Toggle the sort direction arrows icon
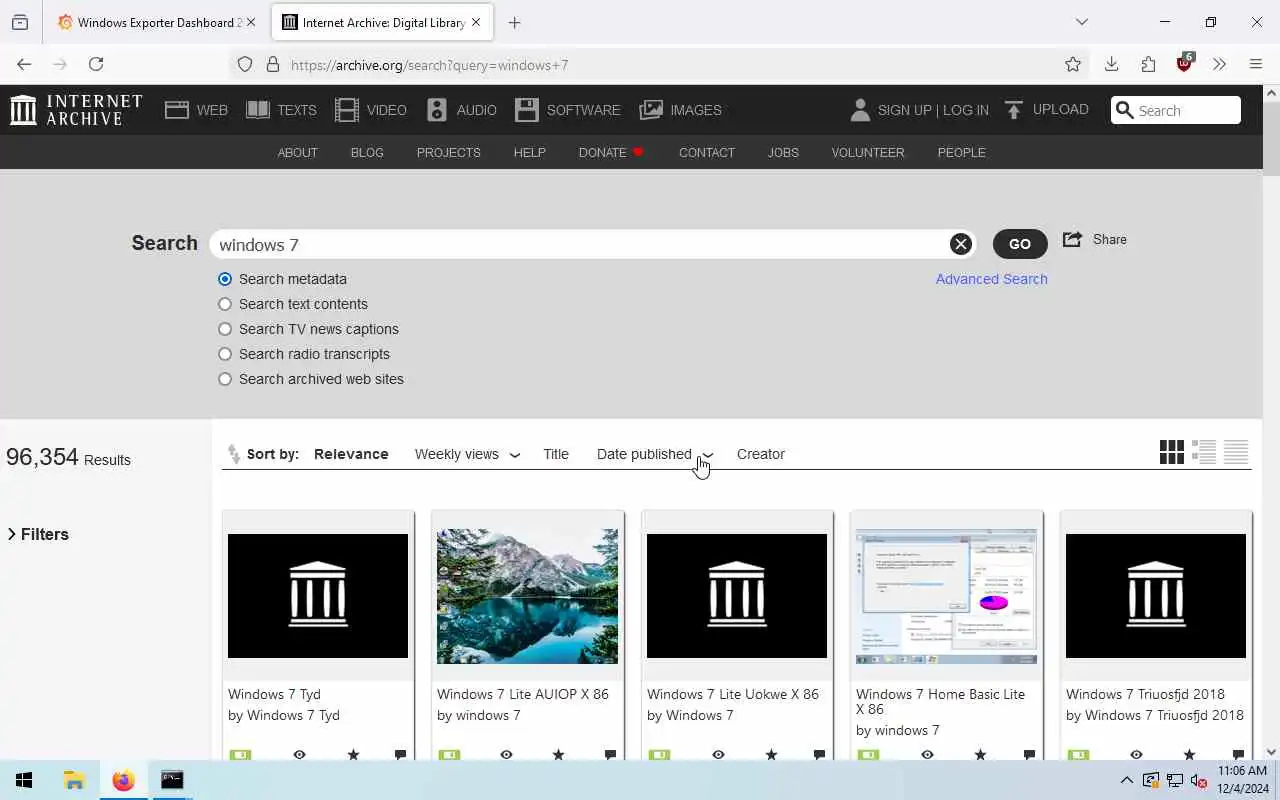1280x800 pixels. 234,454
